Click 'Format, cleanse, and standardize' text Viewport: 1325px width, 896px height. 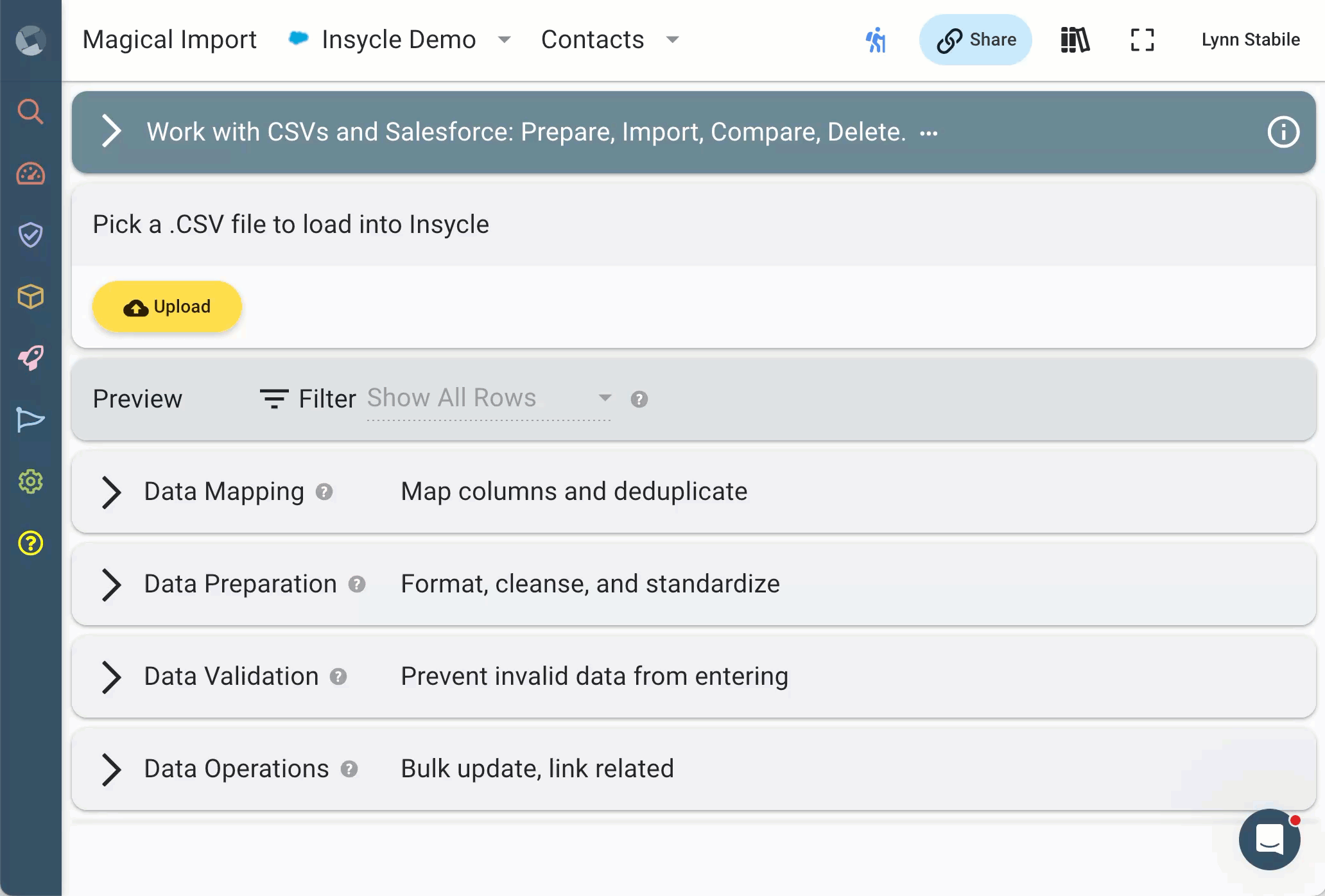pyautogui.click(x=590, y=584)
